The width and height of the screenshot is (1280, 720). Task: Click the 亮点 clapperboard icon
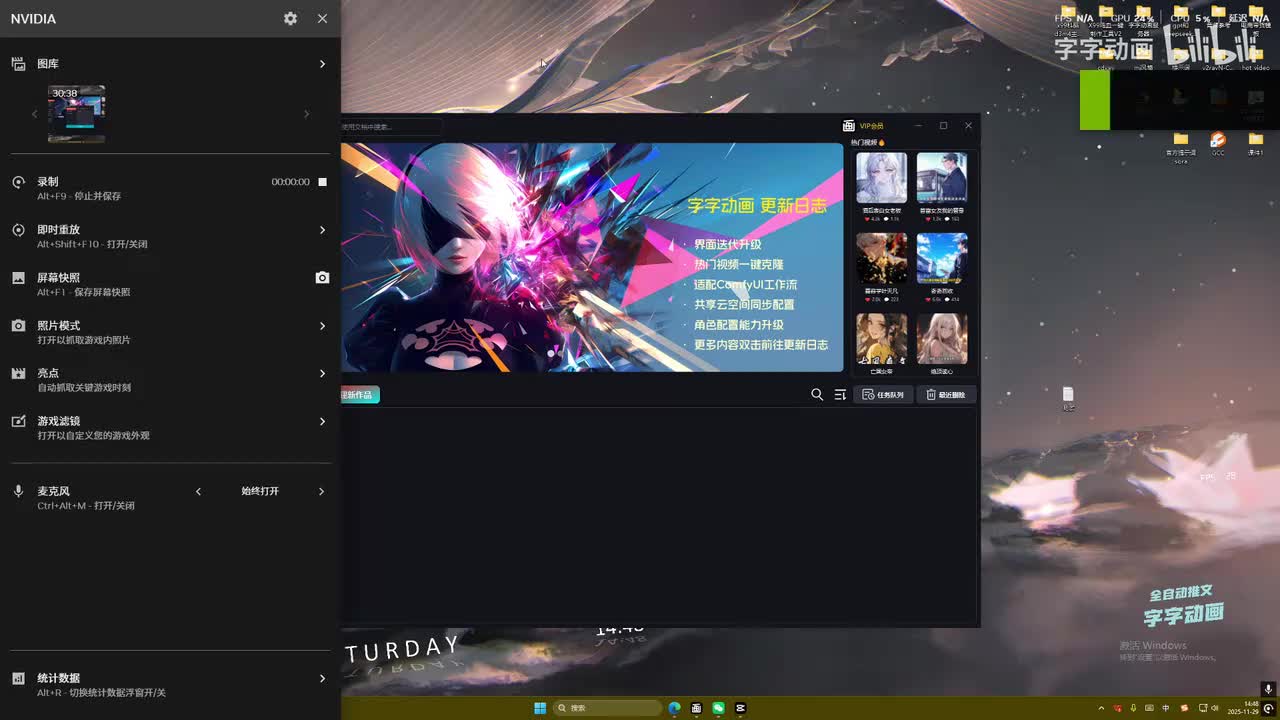pos(18,373)
